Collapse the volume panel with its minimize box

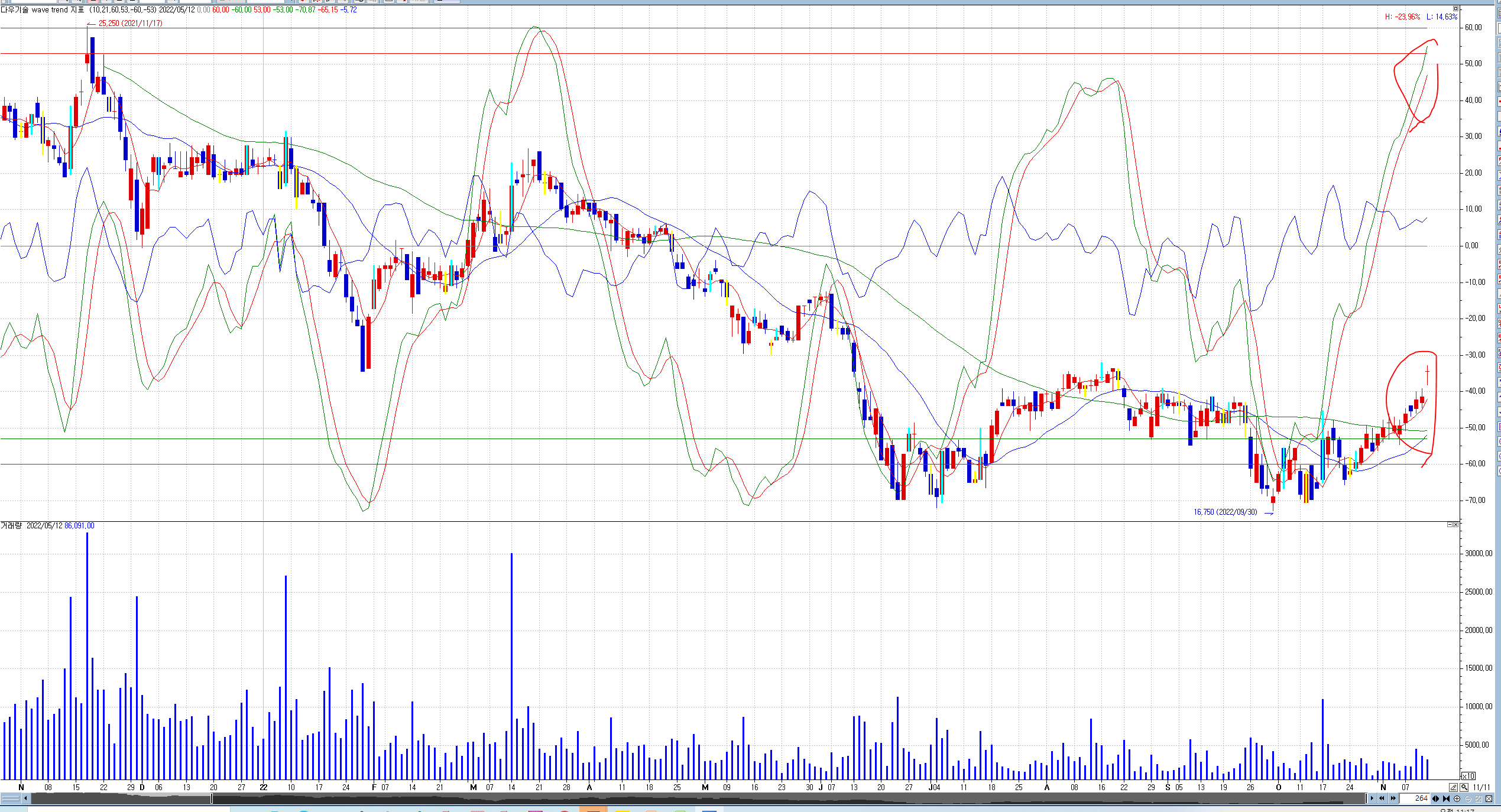(1450, 524)
